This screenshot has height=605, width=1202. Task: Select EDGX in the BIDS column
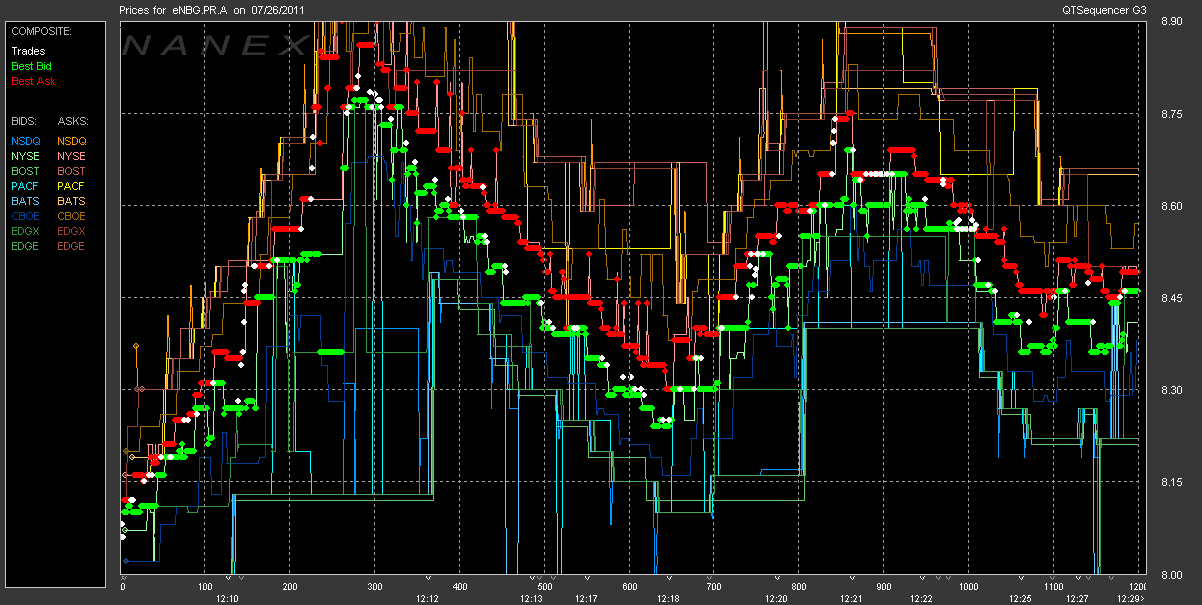pyautogui.click(x=25, y=231)
